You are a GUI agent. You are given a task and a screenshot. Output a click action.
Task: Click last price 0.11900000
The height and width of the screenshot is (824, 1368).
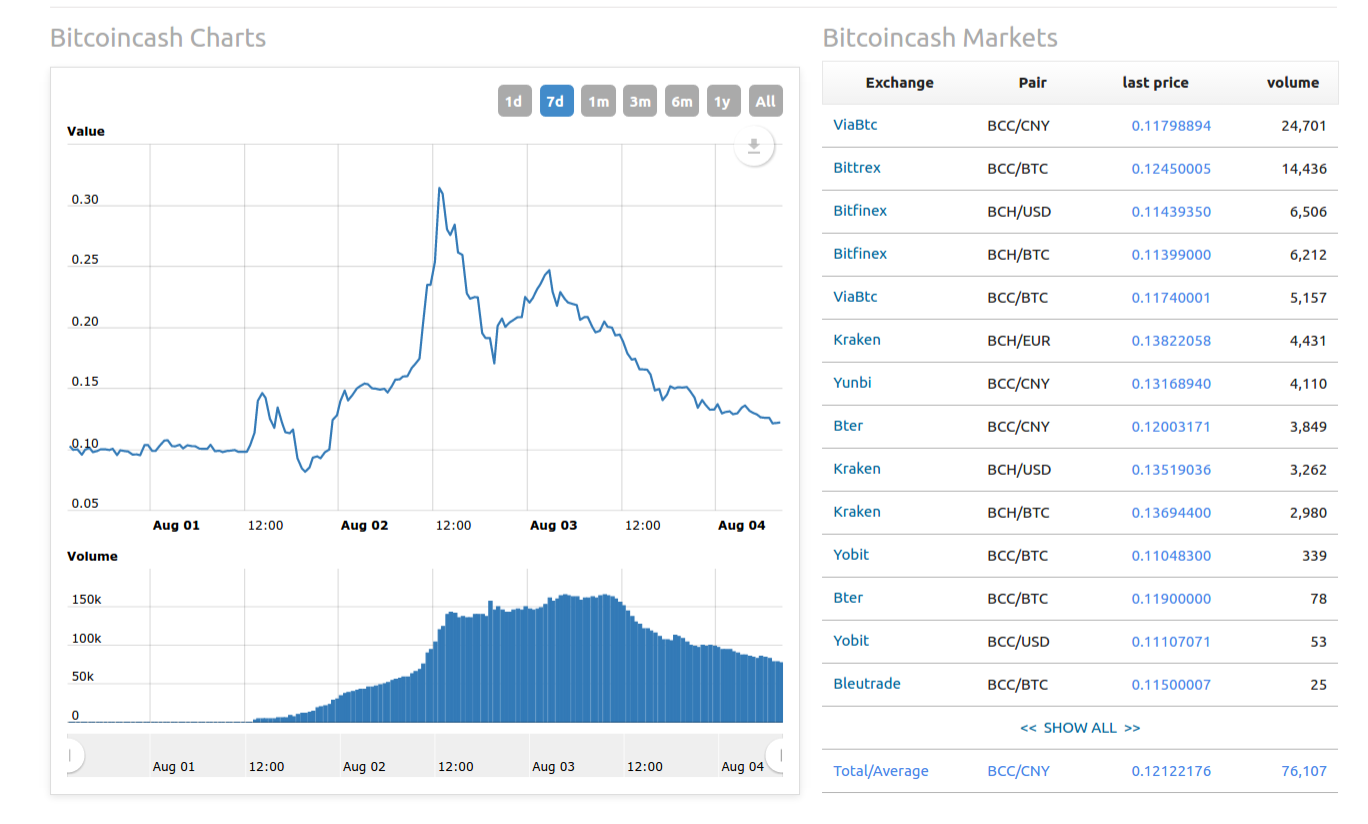pos(1171,599)
